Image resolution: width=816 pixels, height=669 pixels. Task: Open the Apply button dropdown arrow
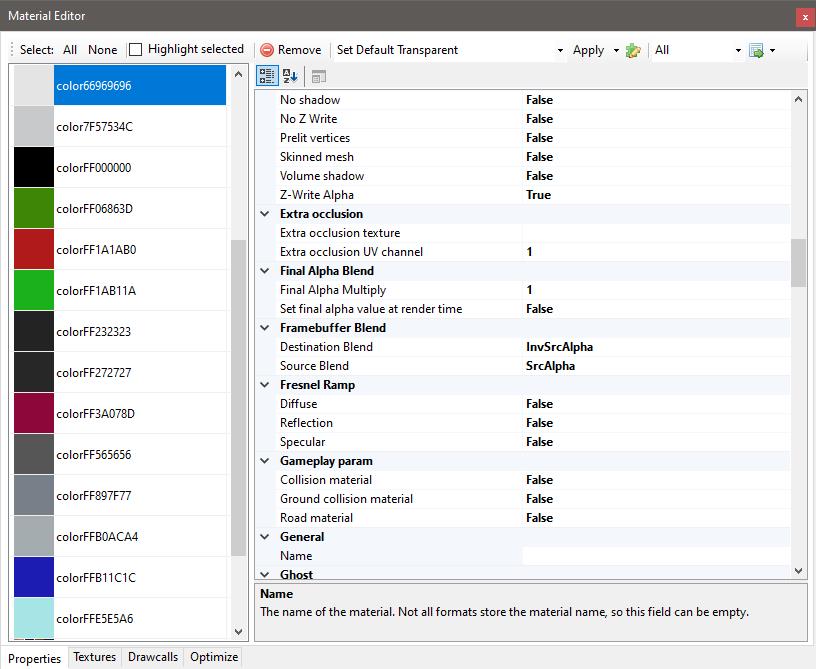click(x=616, y=50)
